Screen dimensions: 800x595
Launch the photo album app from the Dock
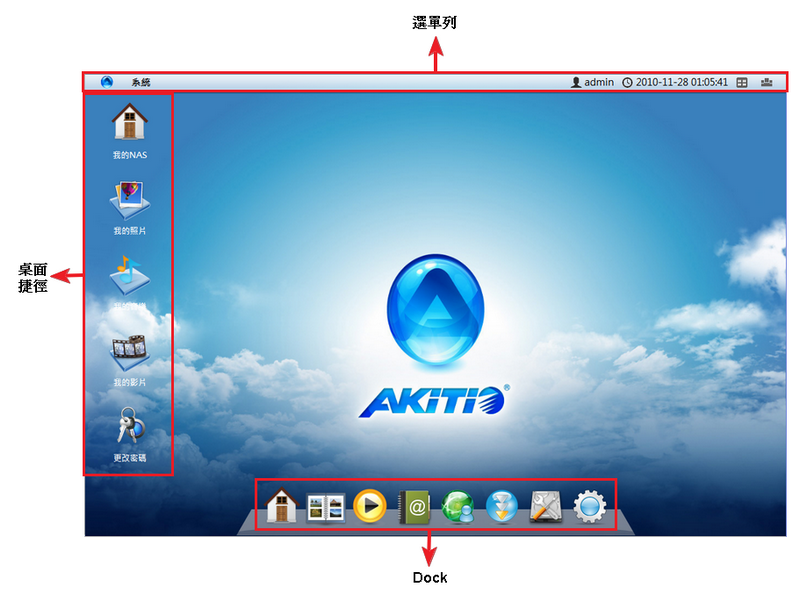click(325, 508)
